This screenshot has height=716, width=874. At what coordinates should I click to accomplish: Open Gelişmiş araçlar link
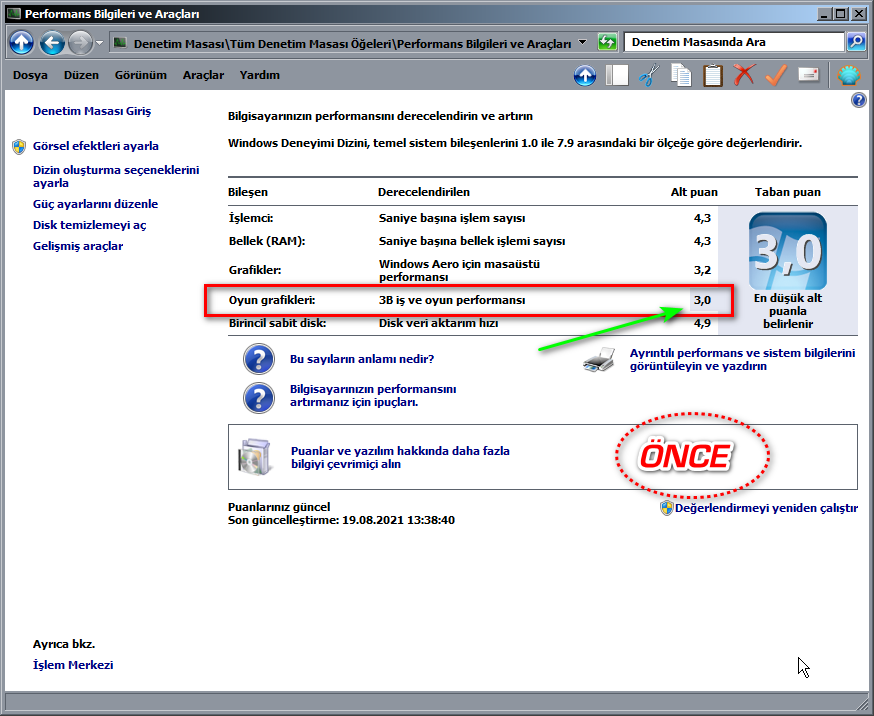coord(78,246)
